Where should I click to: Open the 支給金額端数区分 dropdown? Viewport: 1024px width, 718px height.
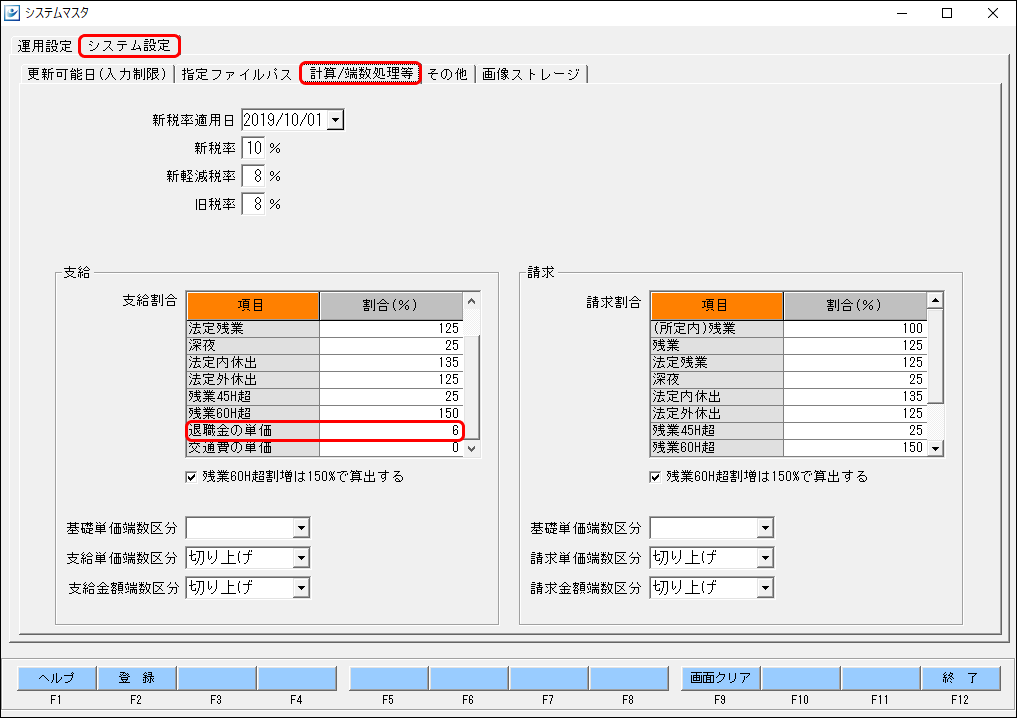click(301, 588)
